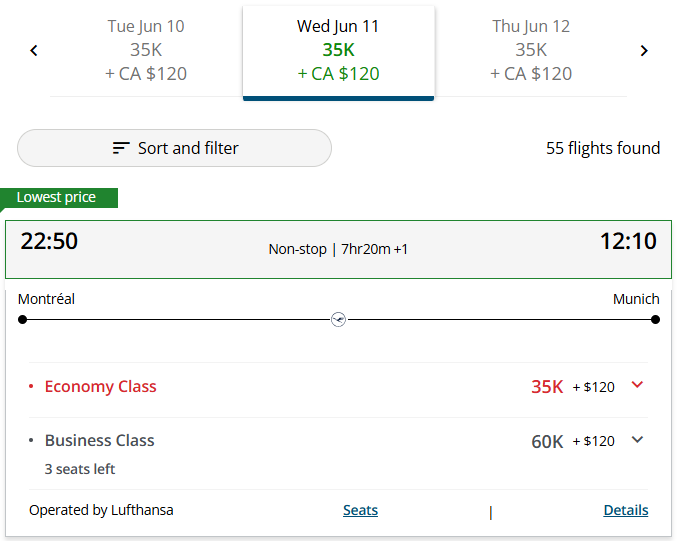Select the Thu Jun 12 date tab
Screen dimensions: 680x541
click(531, 50)
